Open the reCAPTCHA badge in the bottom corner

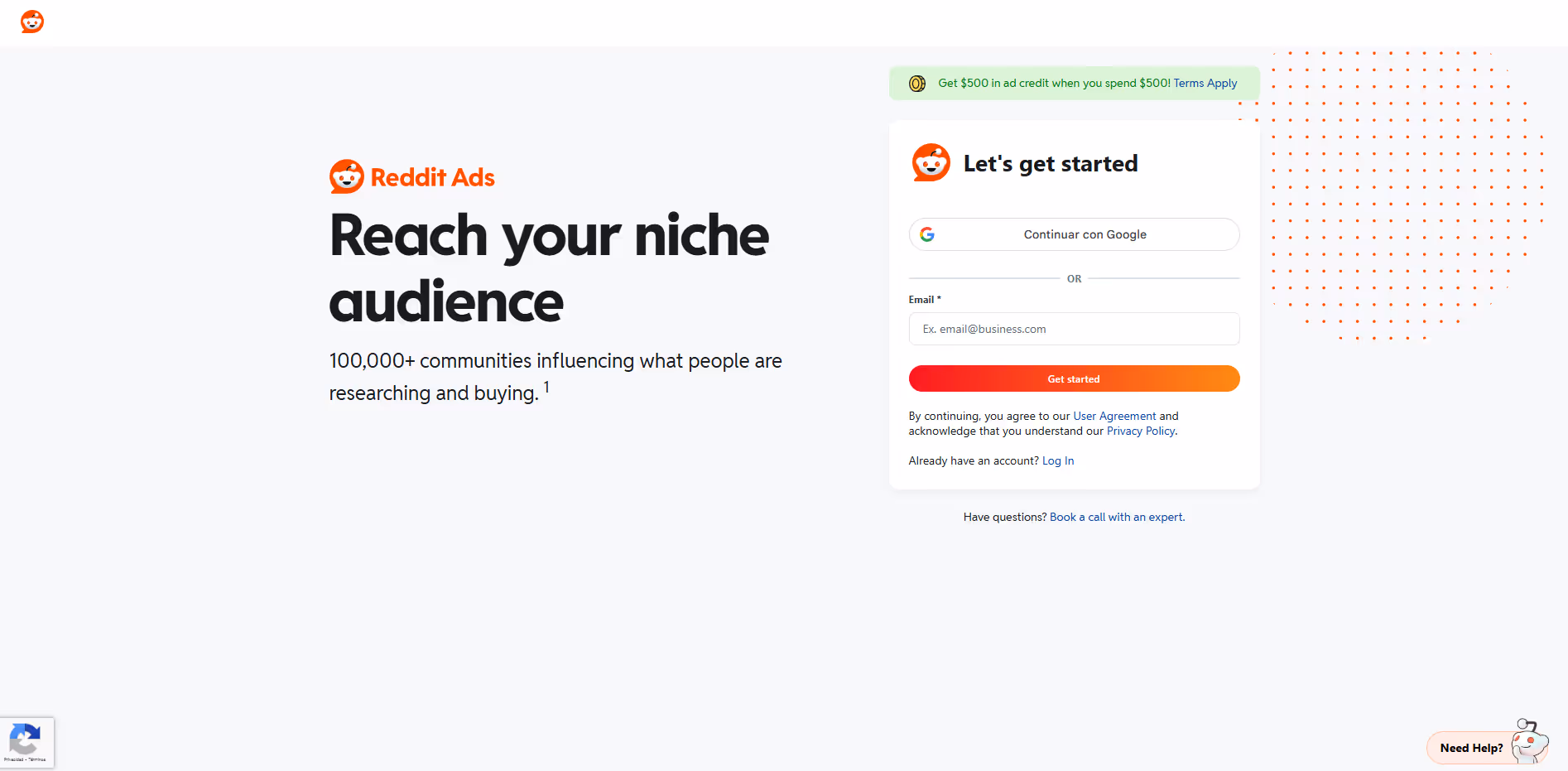click(26, 740)
